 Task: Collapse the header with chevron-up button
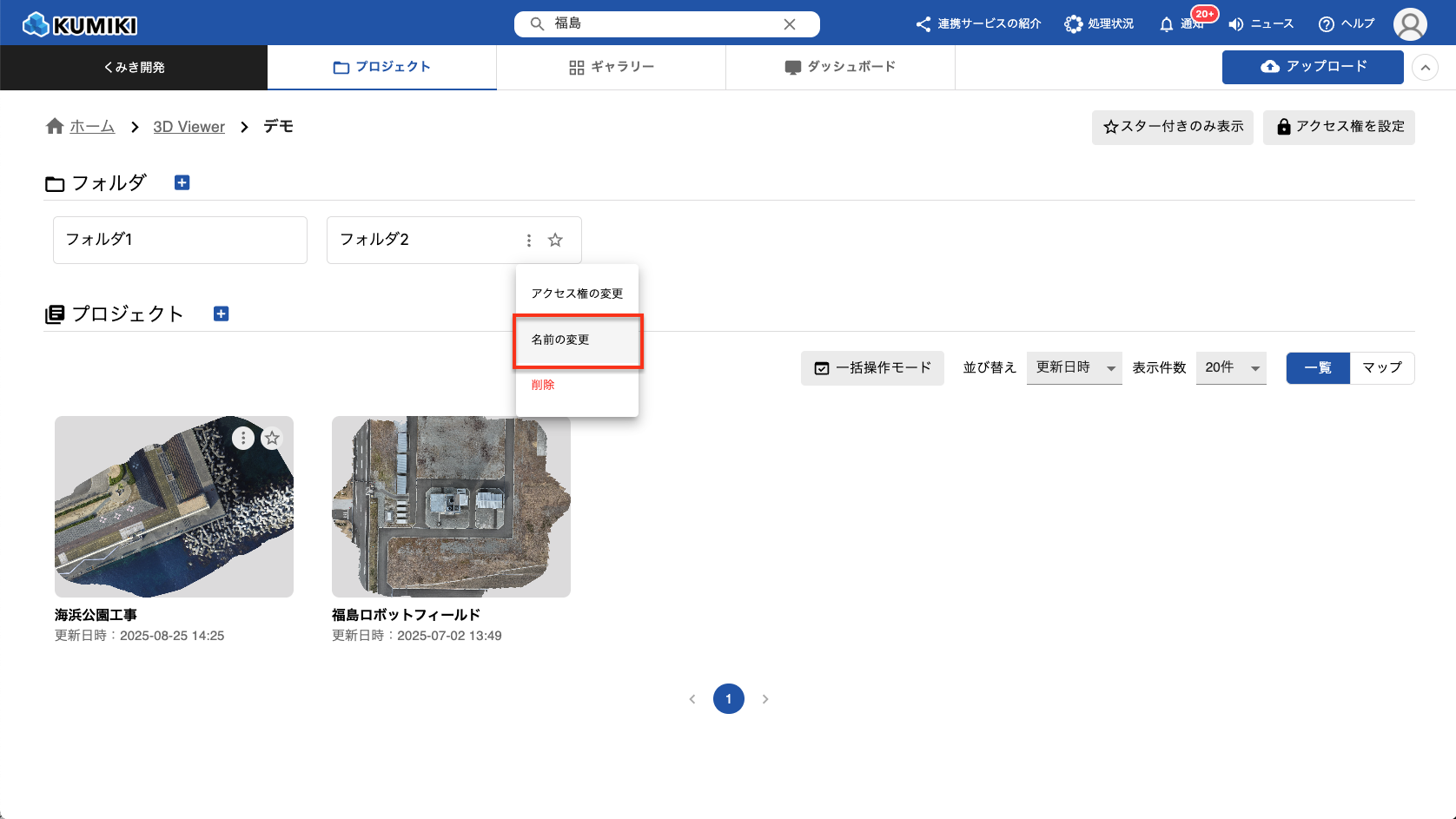1425,68
